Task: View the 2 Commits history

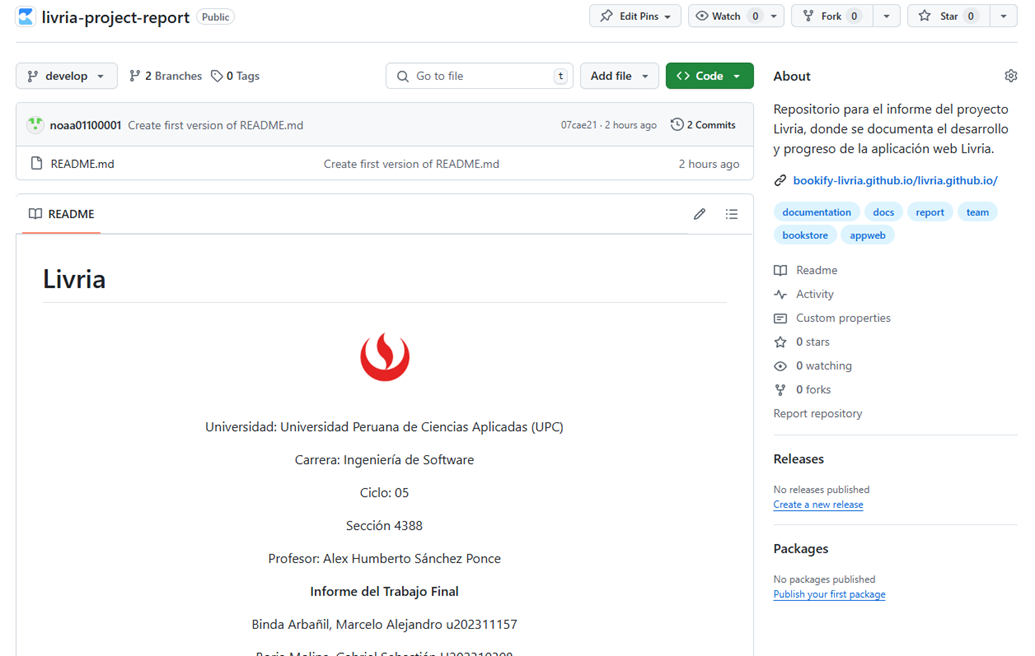Action: coord(703,125)
